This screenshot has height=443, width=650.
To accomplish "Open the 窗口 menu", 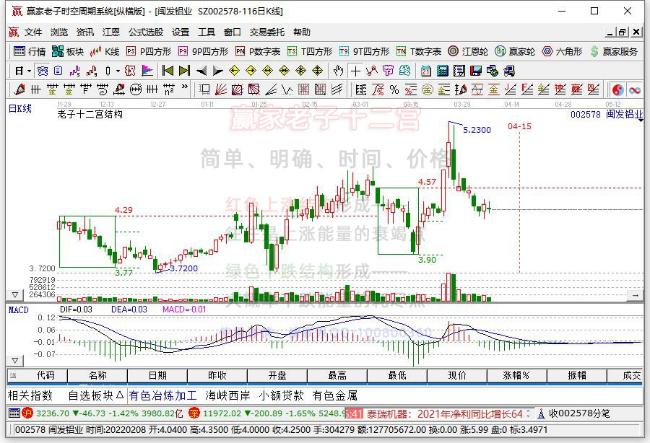I will click(232, 32).
